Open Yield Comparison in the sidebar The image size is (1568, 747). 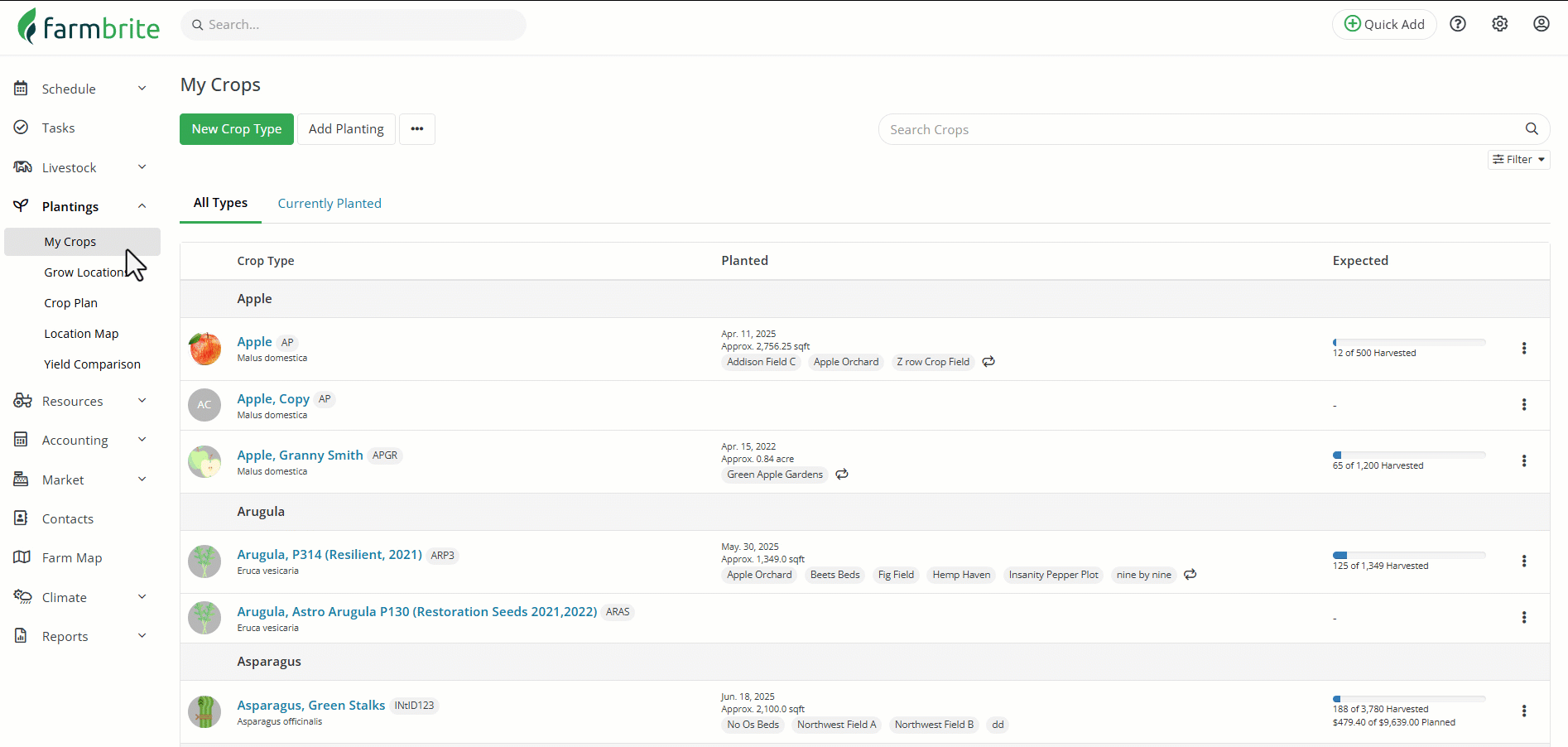[92, 364]
